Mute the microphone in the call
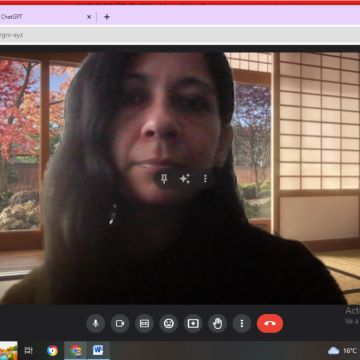The width and height of the screenshot is (360, 360). (x=96, y=323)
